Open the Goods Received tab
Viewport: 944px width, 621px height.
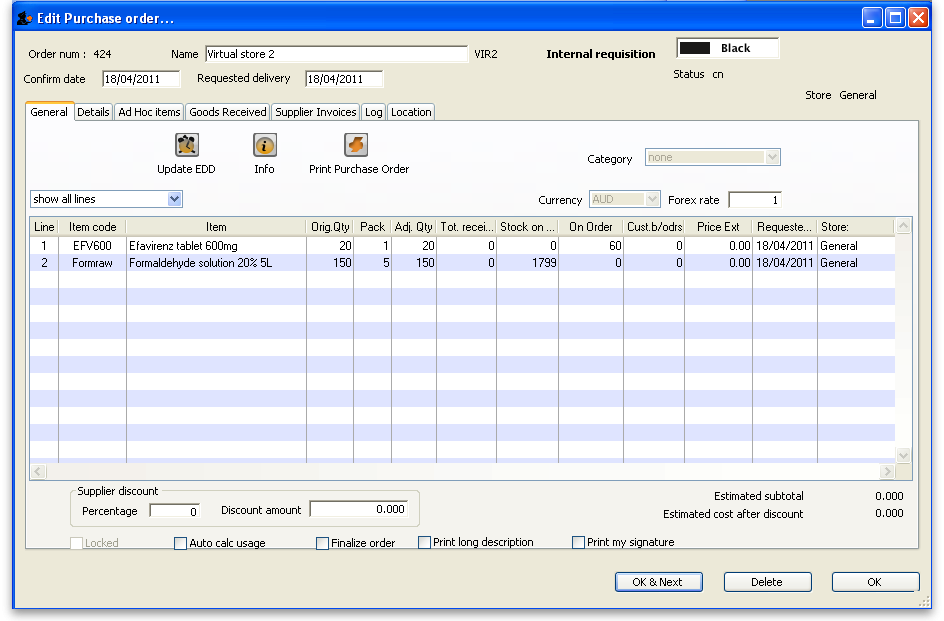click(x=228, y=112)
